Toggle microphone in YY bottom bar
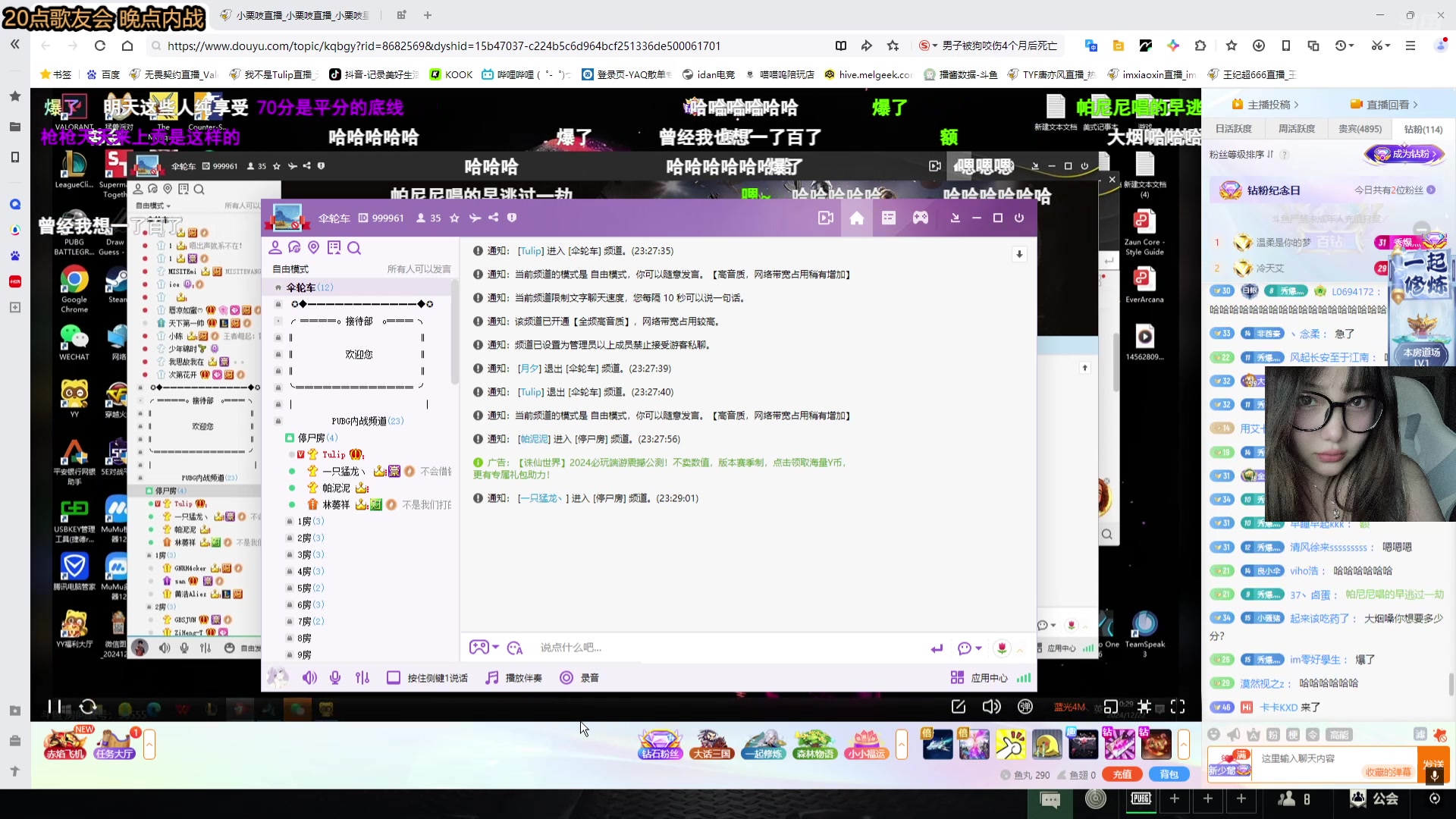 coord(335,678)
